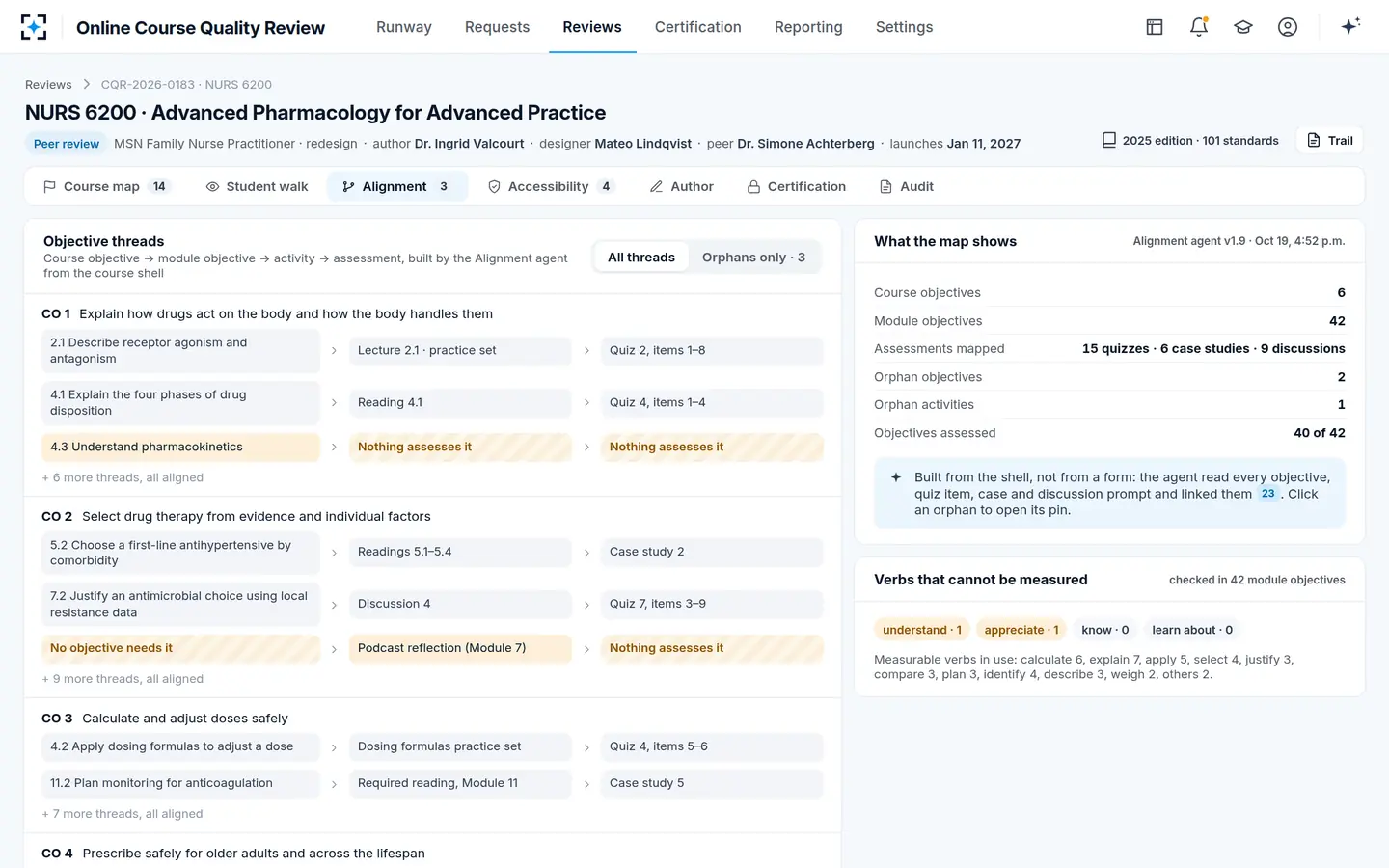Viewport: 1389px width, 868px height.
Task: Show Orphans only threads
Action: coord(753,257)
